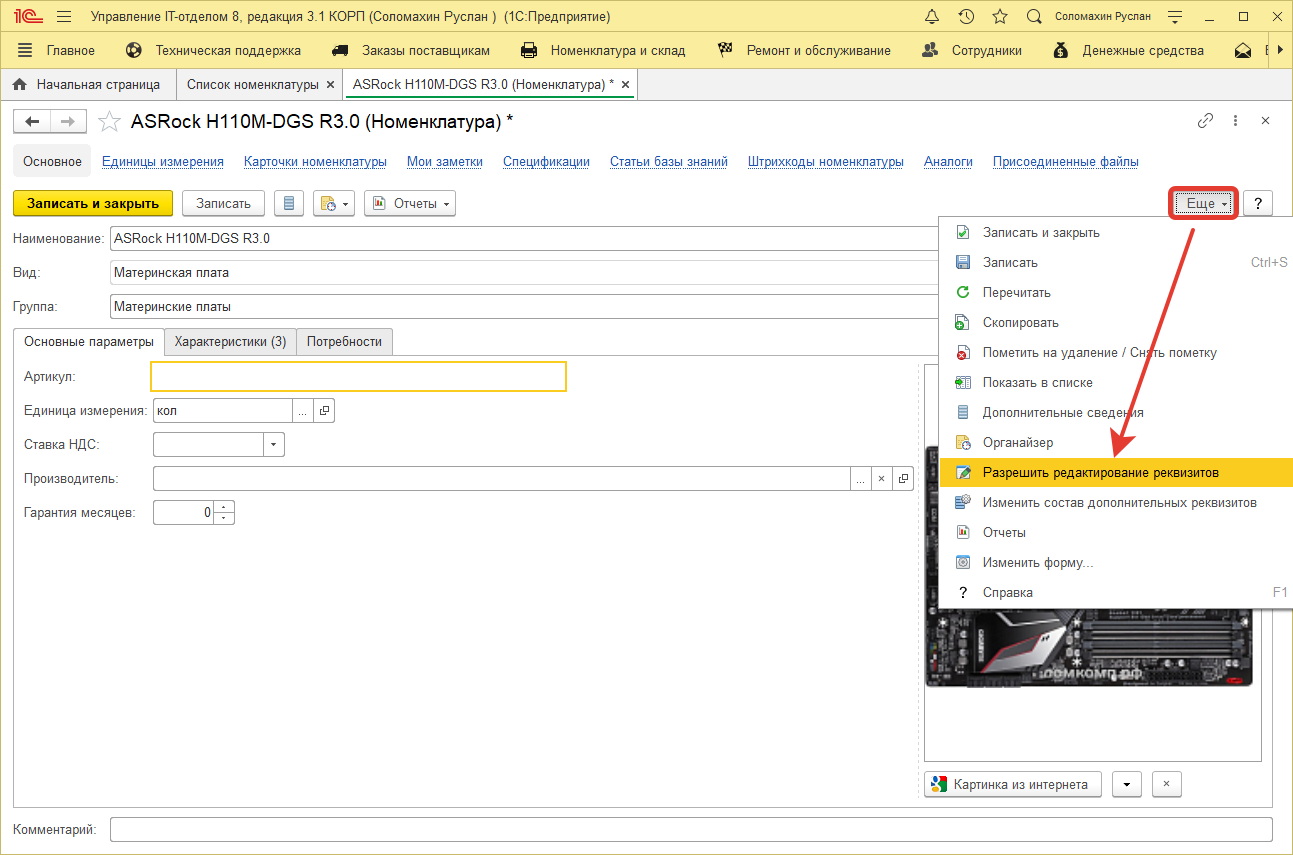Open the history clock icon
Screen dimensions: 1293x855
tap(966, 17)
